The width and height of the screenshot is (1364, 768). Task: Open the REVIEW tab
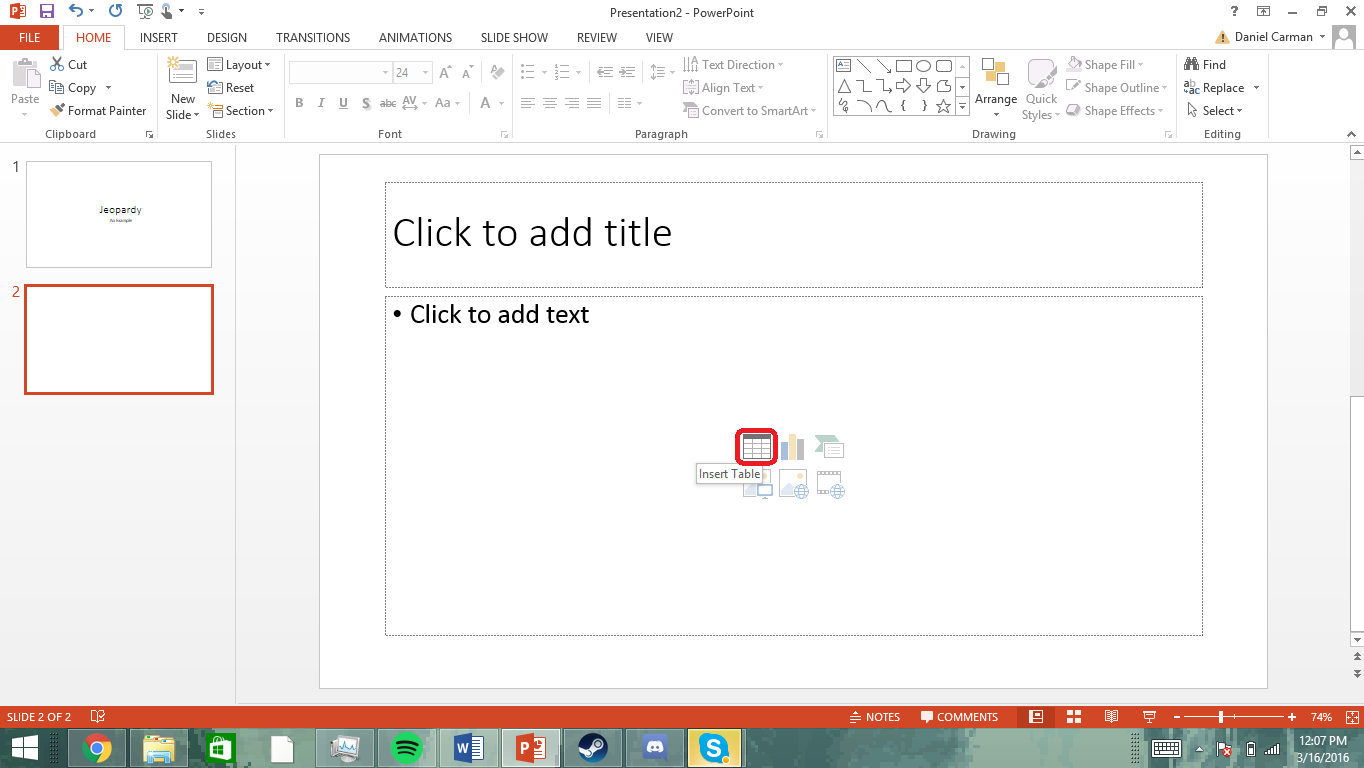[x=597, y=38]
